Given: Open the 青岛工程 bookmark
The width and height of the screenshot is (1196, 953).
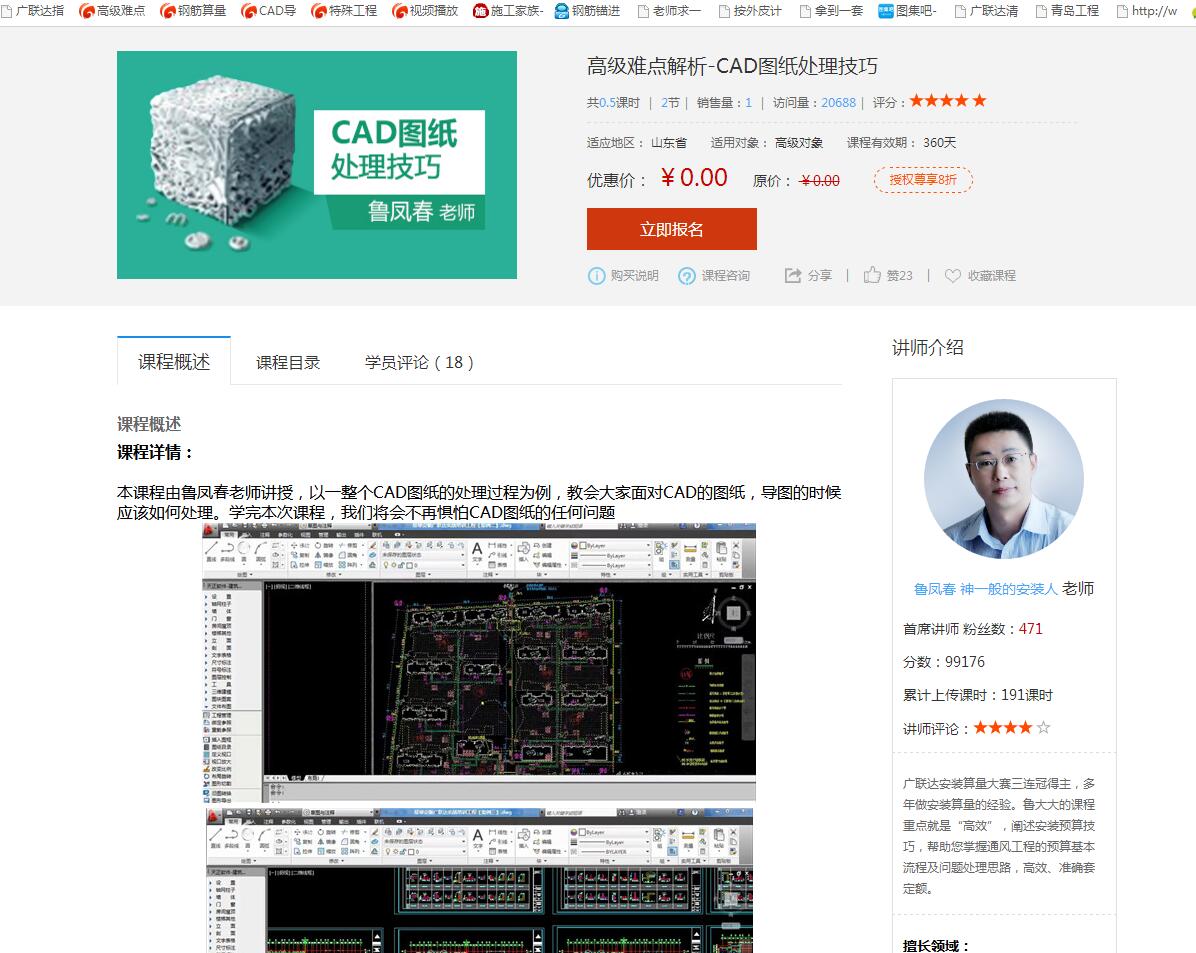Looking at the screenshot, I should click(1067, 11).
